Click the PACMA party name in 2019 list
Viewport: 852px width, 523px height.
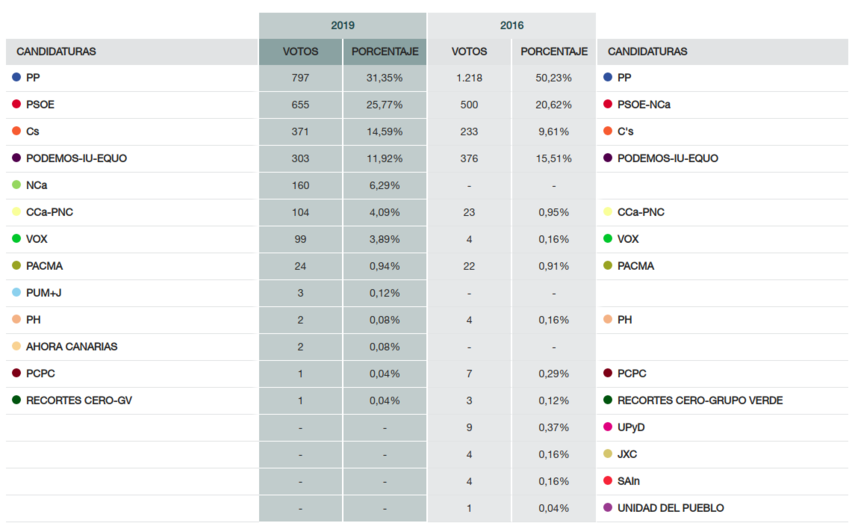click(44, 266)
